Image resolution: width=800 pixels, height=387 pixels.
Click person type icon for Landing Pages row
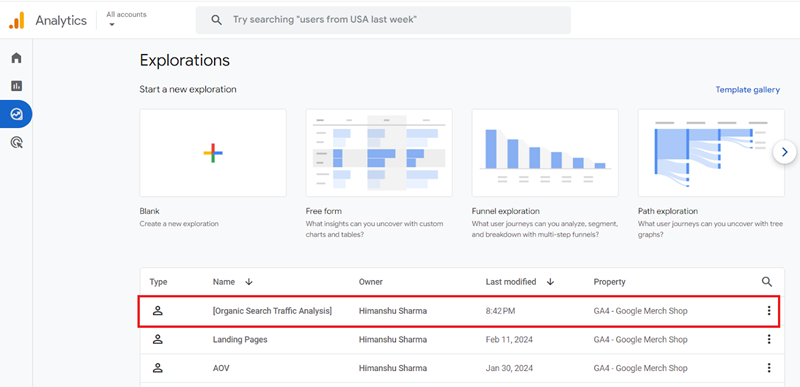158,340
